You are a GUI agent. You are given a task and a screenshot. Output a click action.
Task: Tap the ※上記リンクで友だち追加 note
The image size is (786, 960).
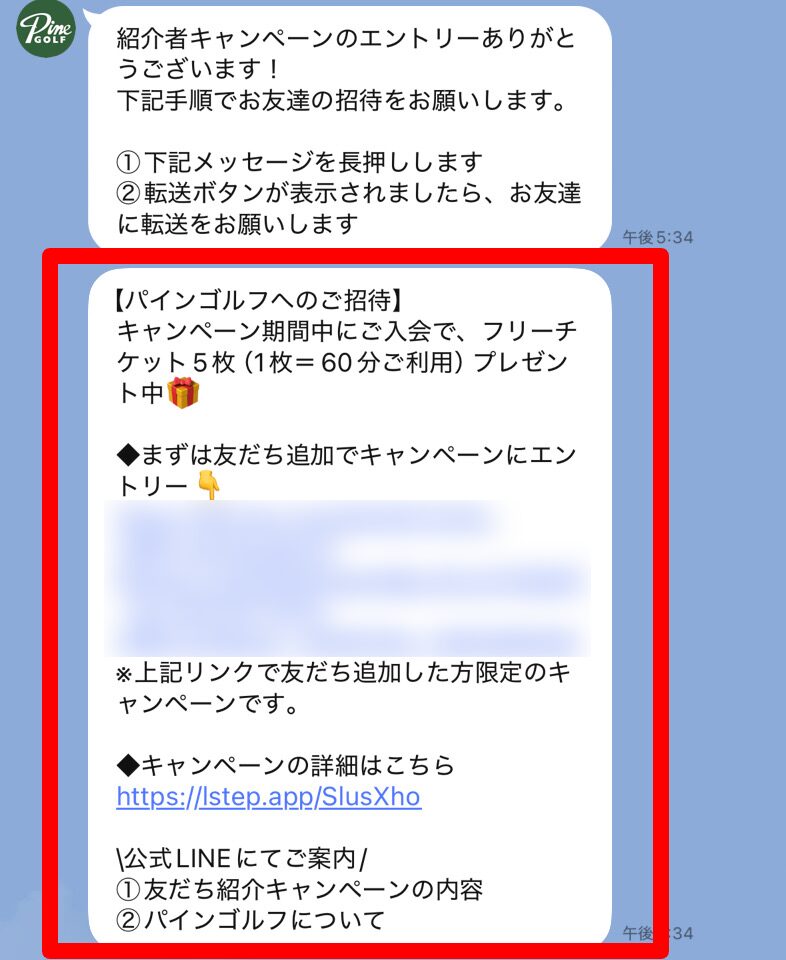click(x=343, y=688)
